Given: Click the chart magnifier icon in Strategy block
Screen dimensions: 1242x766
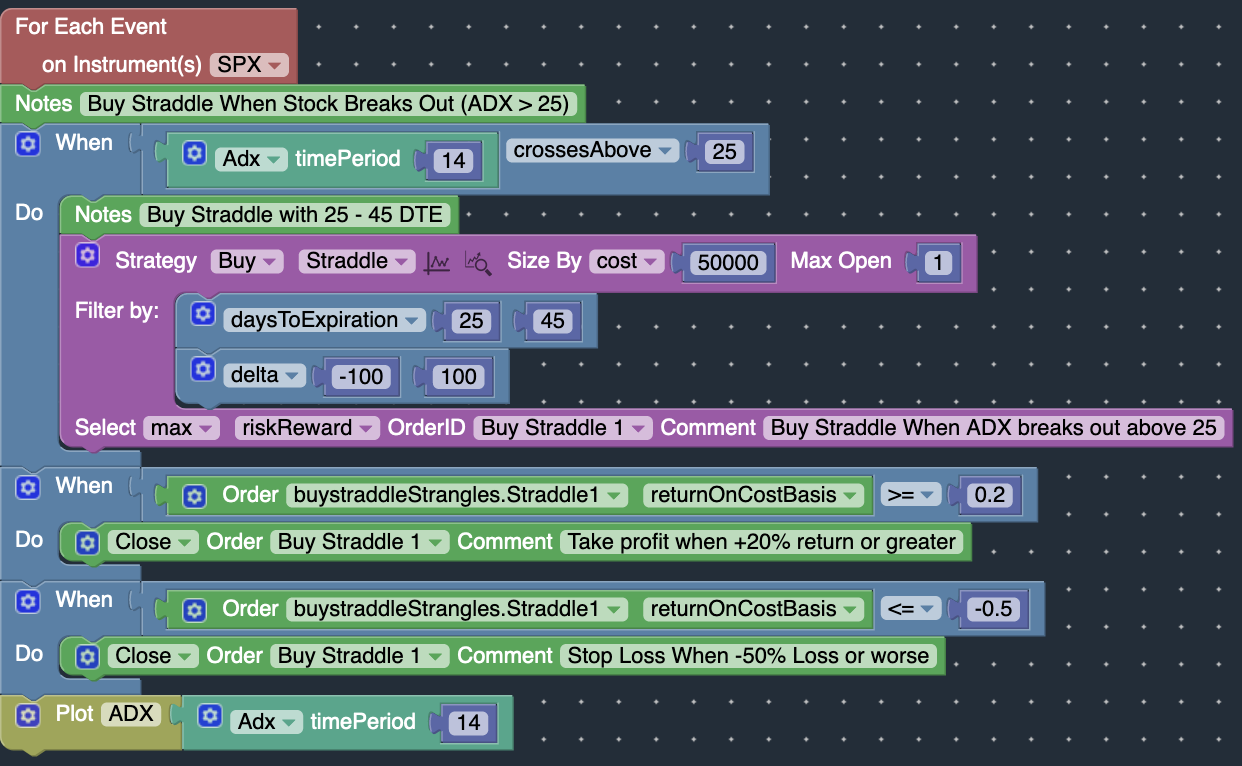Looking at the screenshot, I should [478, 262].
